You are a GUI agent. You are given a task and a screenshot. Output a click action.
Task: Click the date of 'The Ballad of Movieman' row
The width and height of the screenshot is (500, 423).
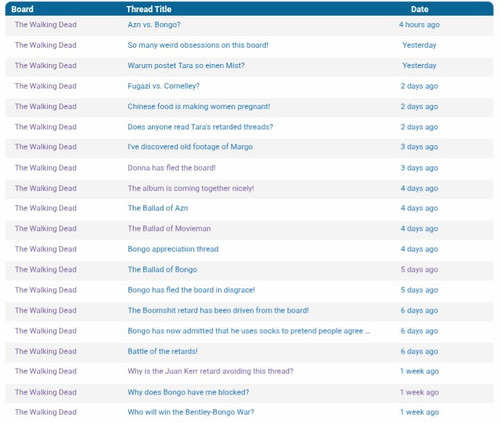pyautogui.click(x=419, y=228)
